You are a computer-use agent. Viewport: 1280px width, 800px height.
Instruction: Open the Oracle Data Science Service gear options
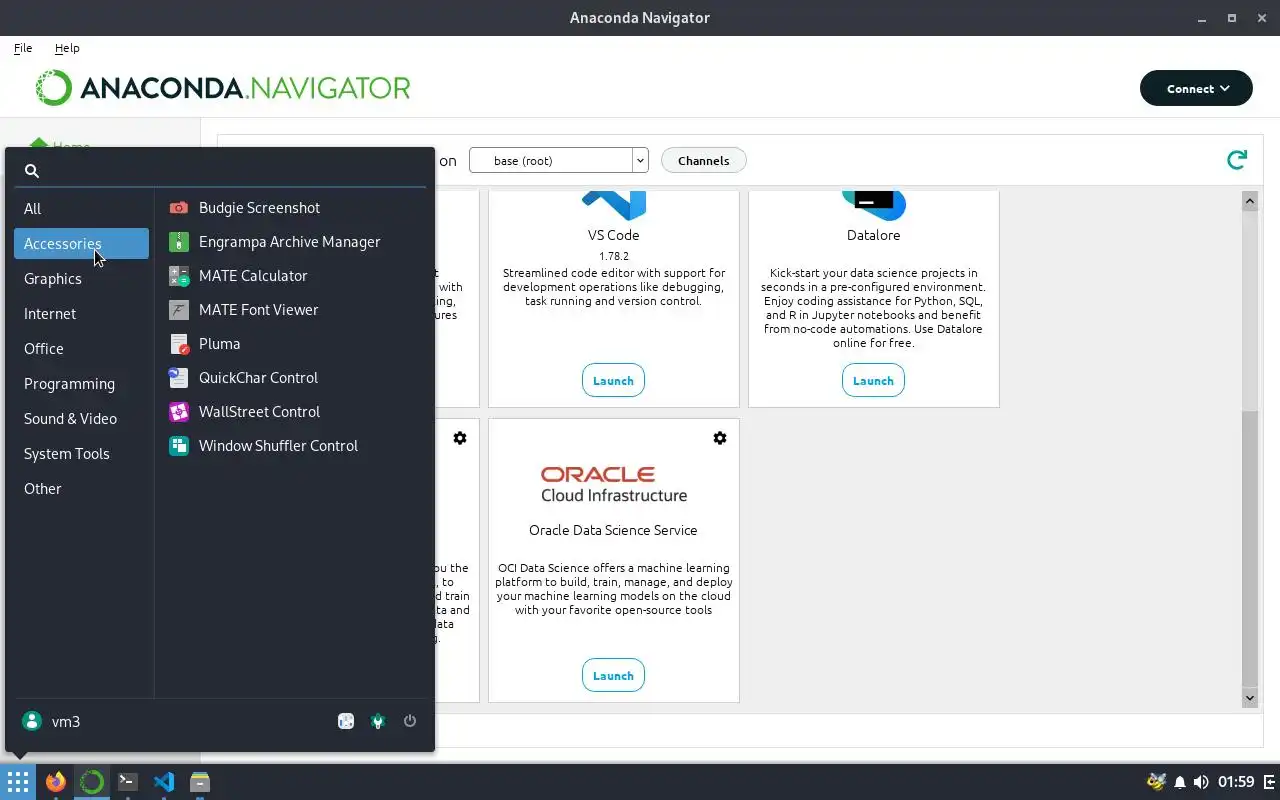(x=720, y=438)
